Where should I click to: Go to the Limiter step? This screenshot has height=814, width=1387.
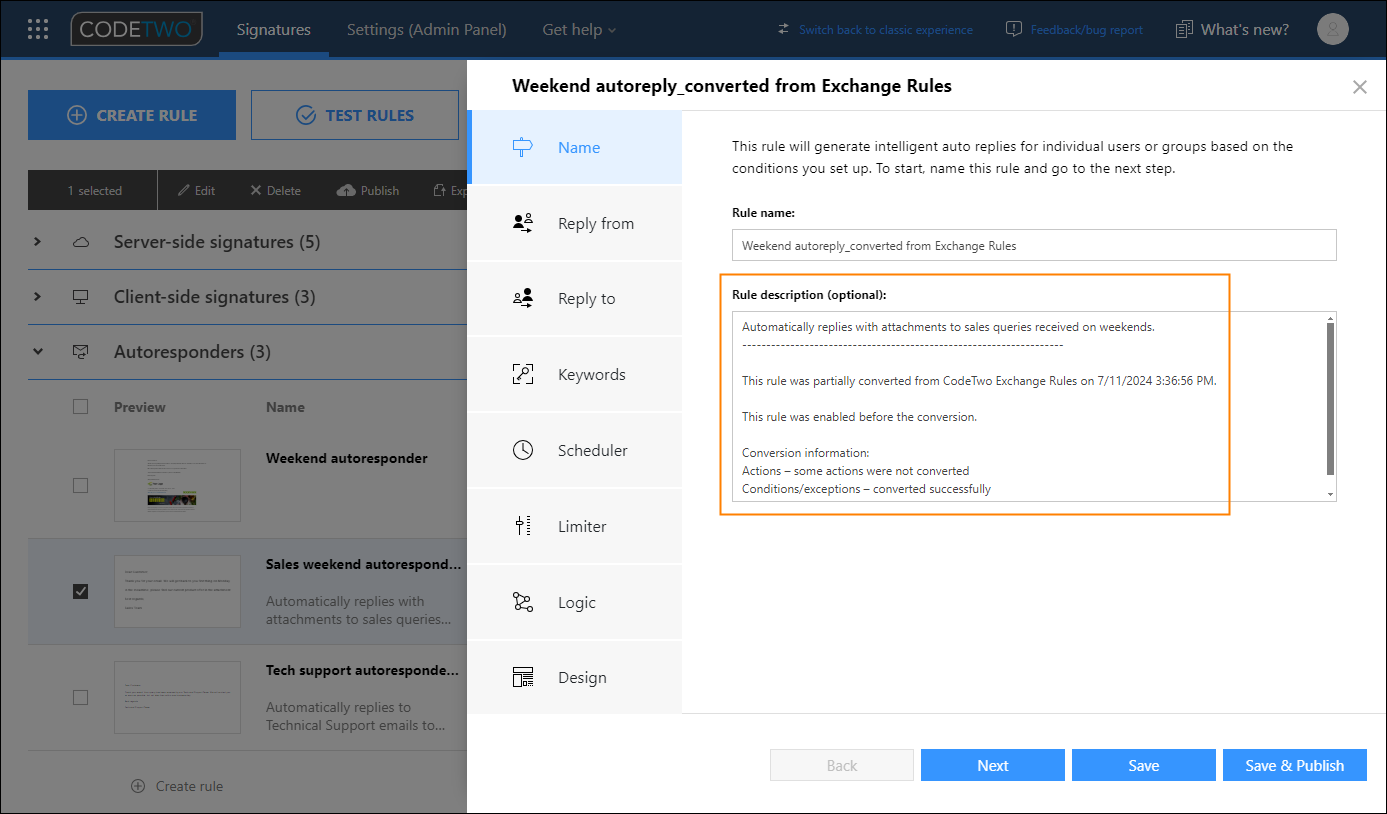click(x=575, y=526)
